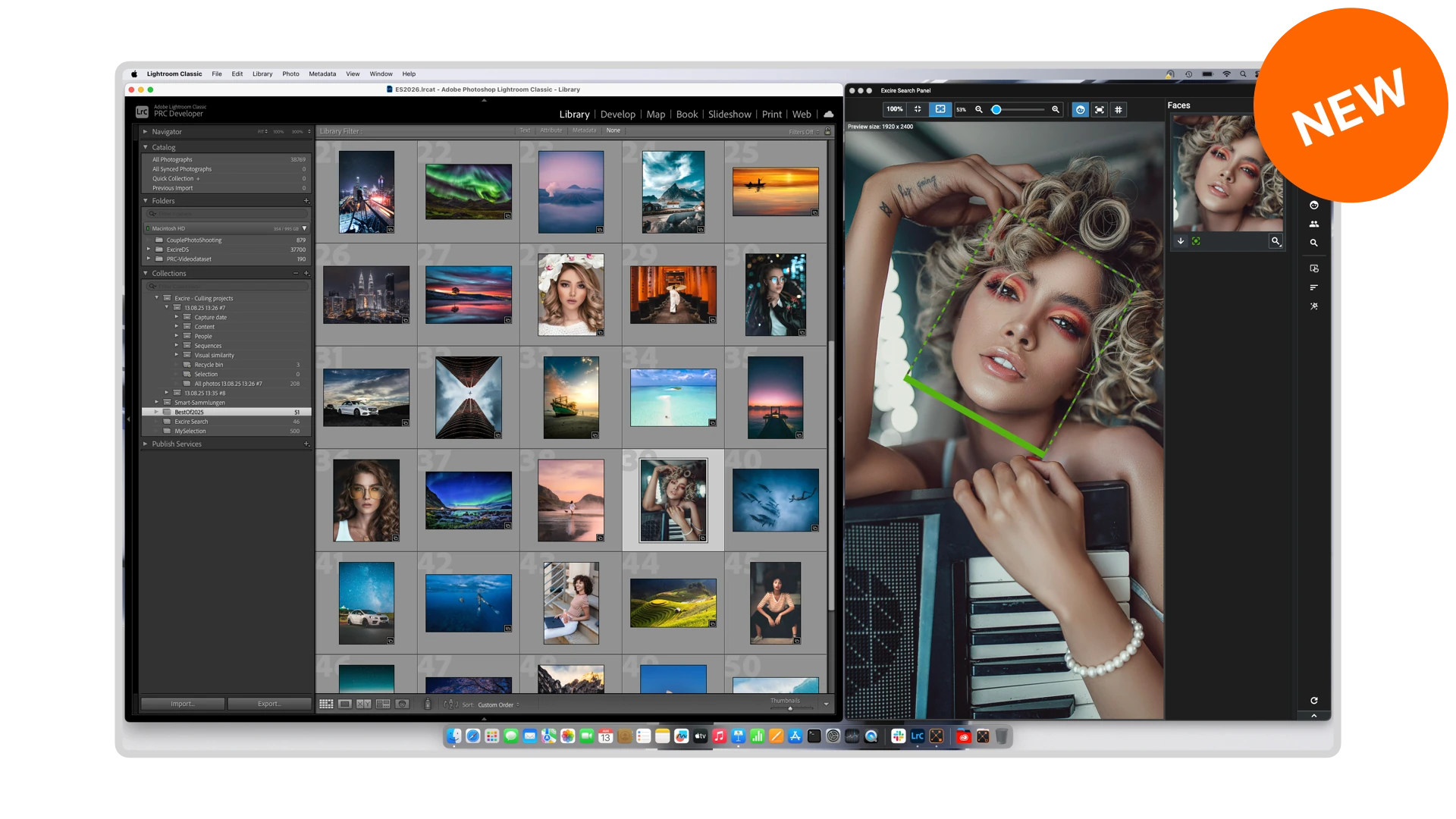Select the aurora borealis thumbnail
1456x819 pixels.
[x=468, y=192]
